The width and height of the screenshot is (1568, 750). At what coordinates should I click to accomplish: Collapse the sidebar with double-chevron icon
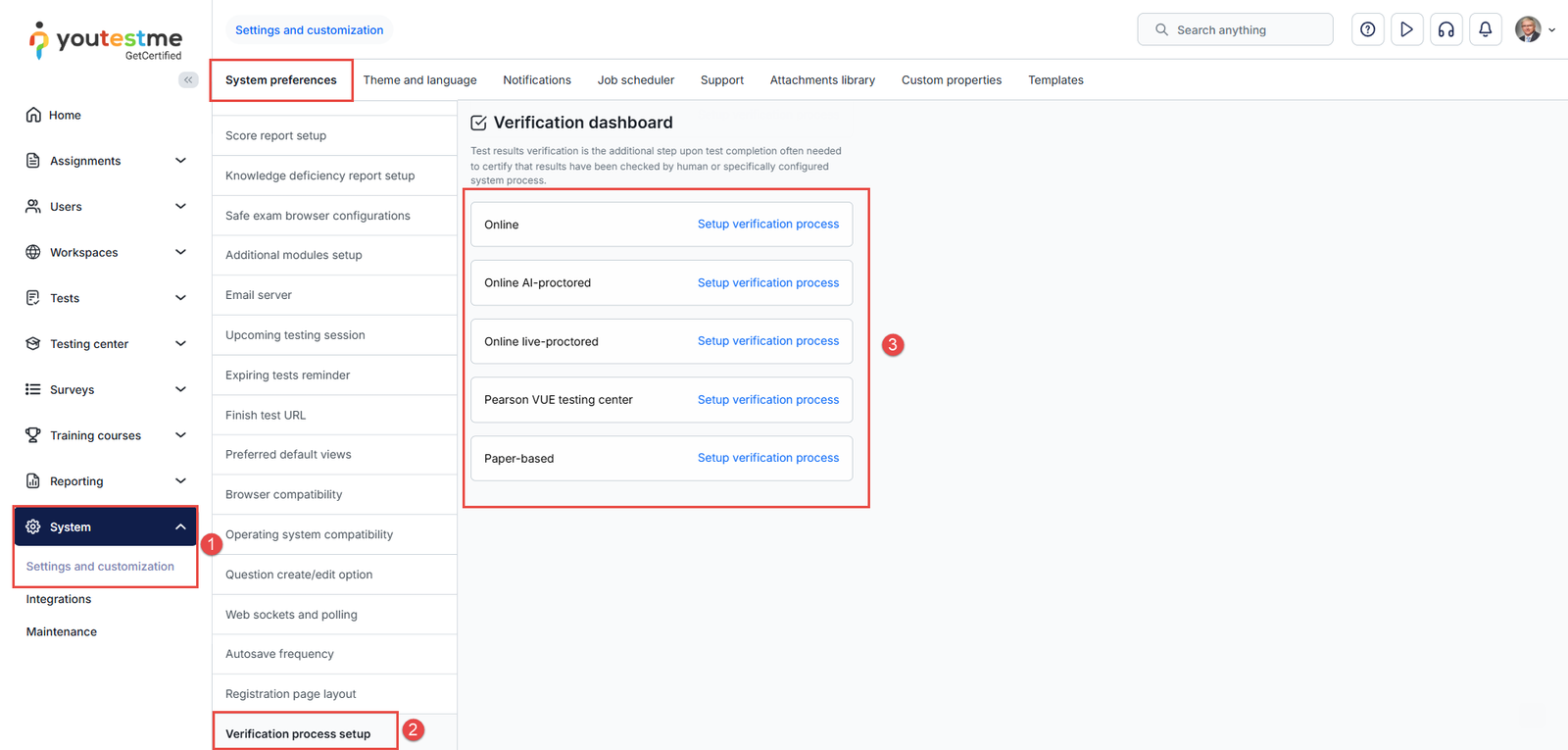click(x=188, y=79)
